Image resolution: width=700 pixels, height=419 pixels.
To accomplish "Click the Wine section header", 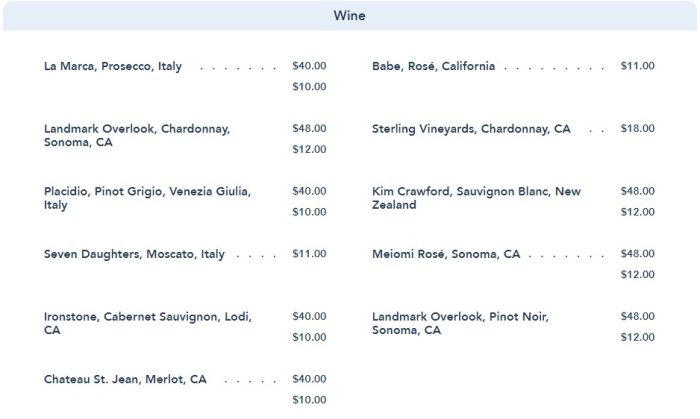I will [349, 16].
